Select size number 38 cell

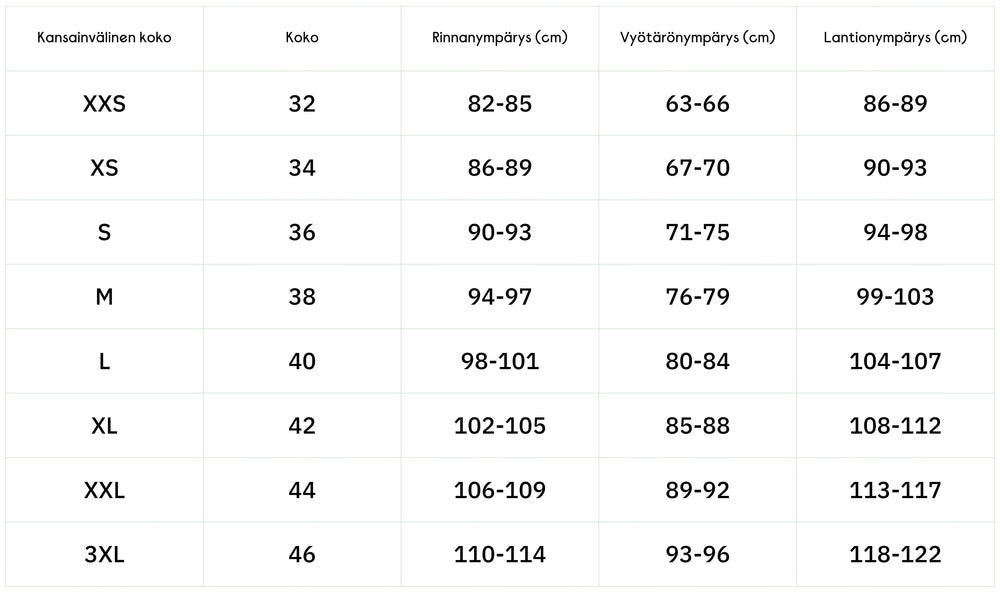pos(302,297)
